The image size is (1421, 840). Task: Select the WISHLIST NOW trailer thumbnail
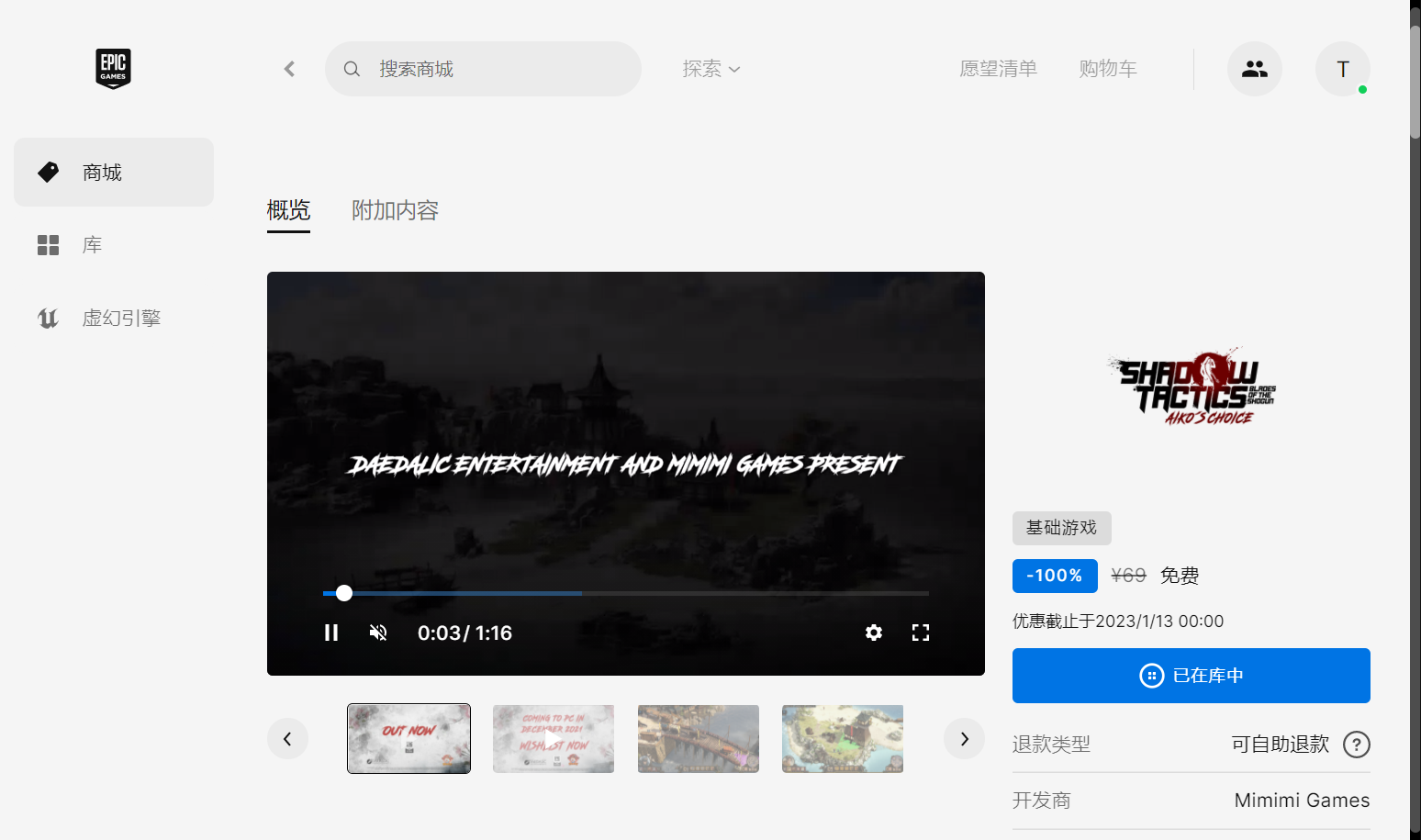tap(554, 739)
